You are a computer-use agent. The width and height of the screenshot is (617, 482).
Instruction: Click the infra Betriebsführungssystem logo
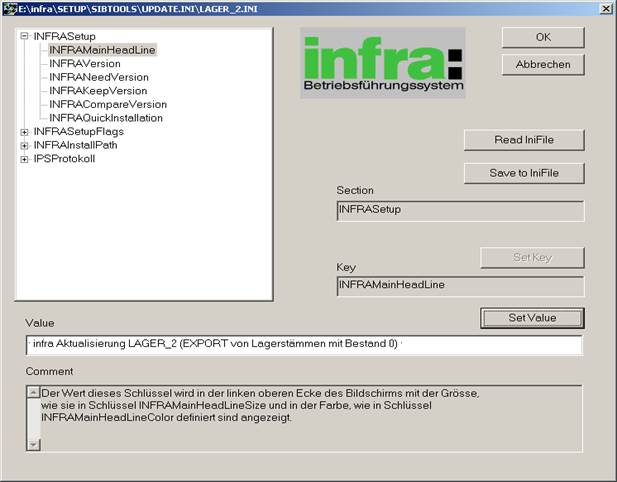click(x=383, y=62)
